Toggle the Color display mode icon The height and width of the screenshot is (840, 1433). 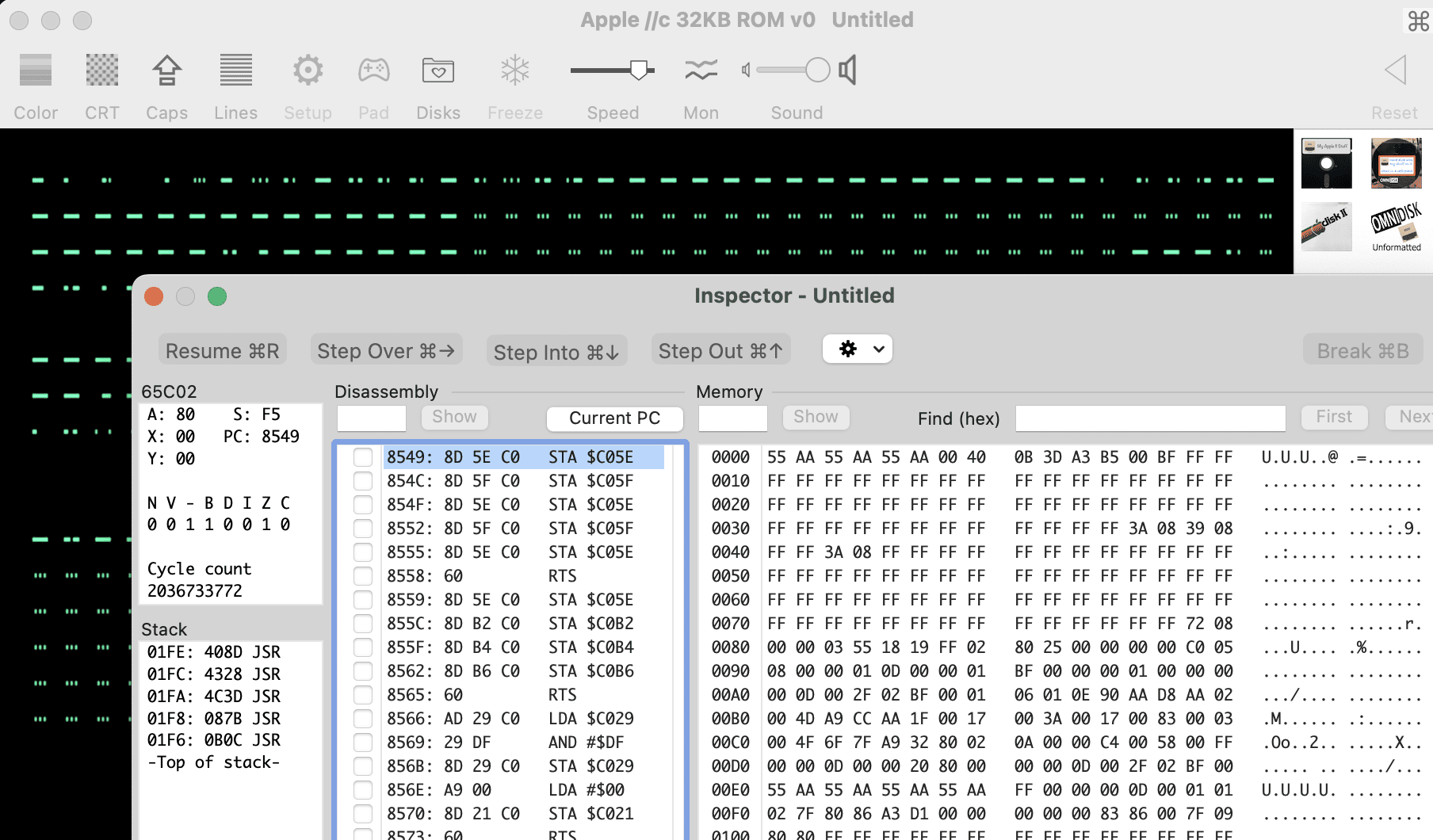pos(36,70)
